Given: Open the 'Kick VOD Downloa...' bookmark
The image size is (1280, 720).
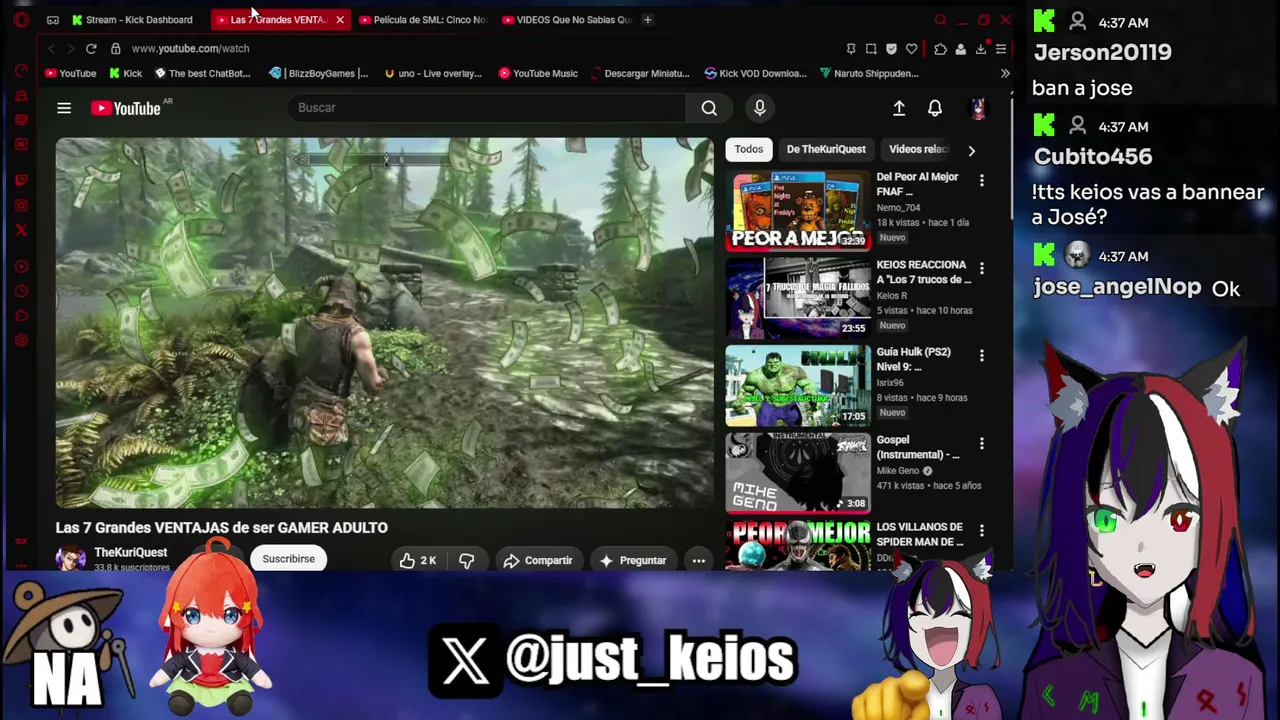Looking at the screenshot, I should [x=755, y=73].
